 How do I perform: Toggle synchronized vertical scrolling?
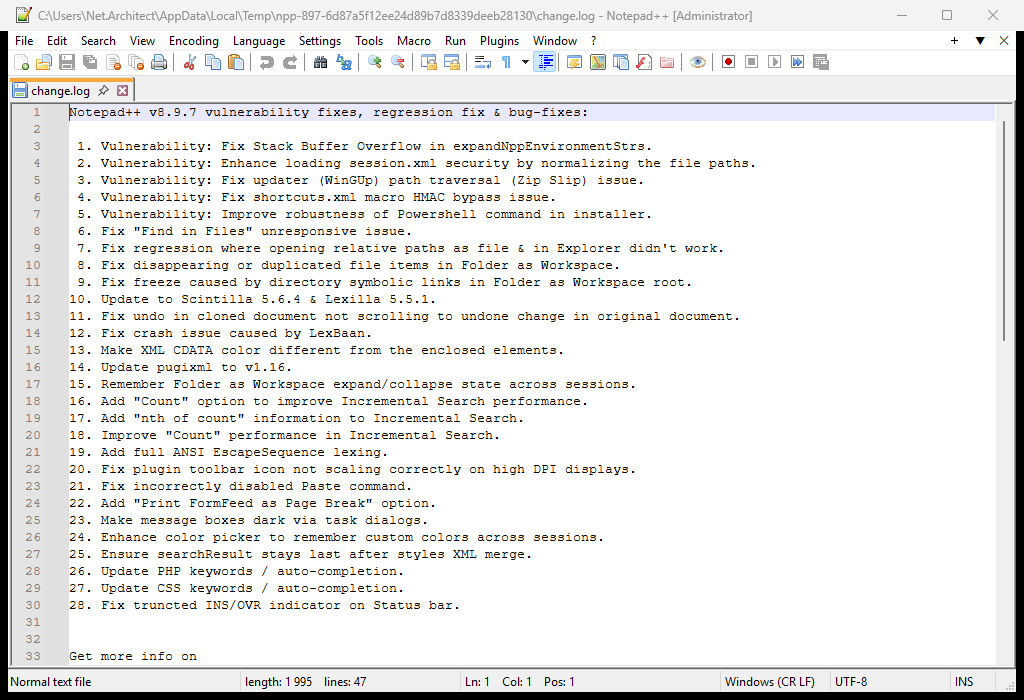pos(429,63)
